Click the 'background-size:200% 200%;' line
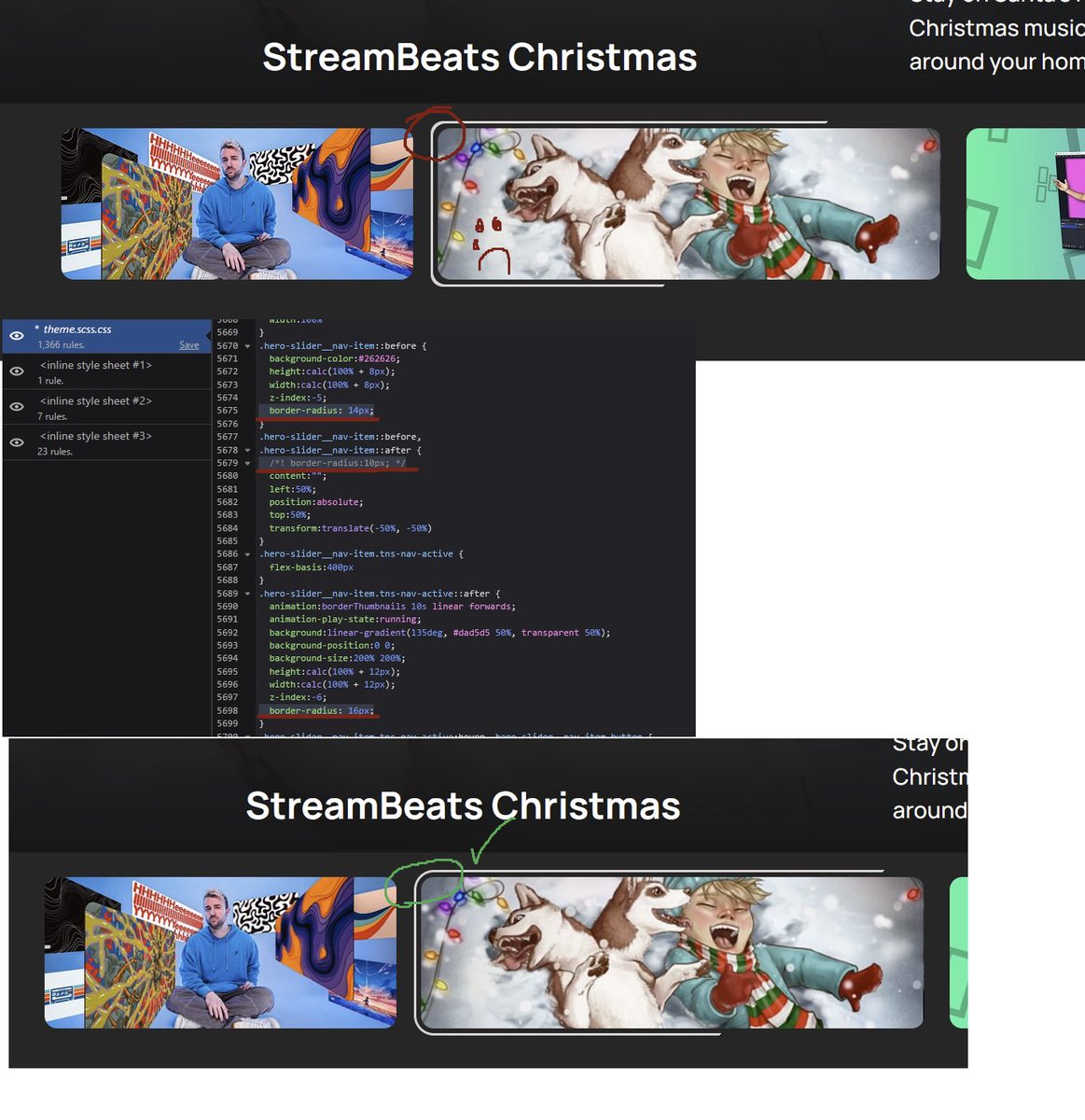 pos(337,659)
